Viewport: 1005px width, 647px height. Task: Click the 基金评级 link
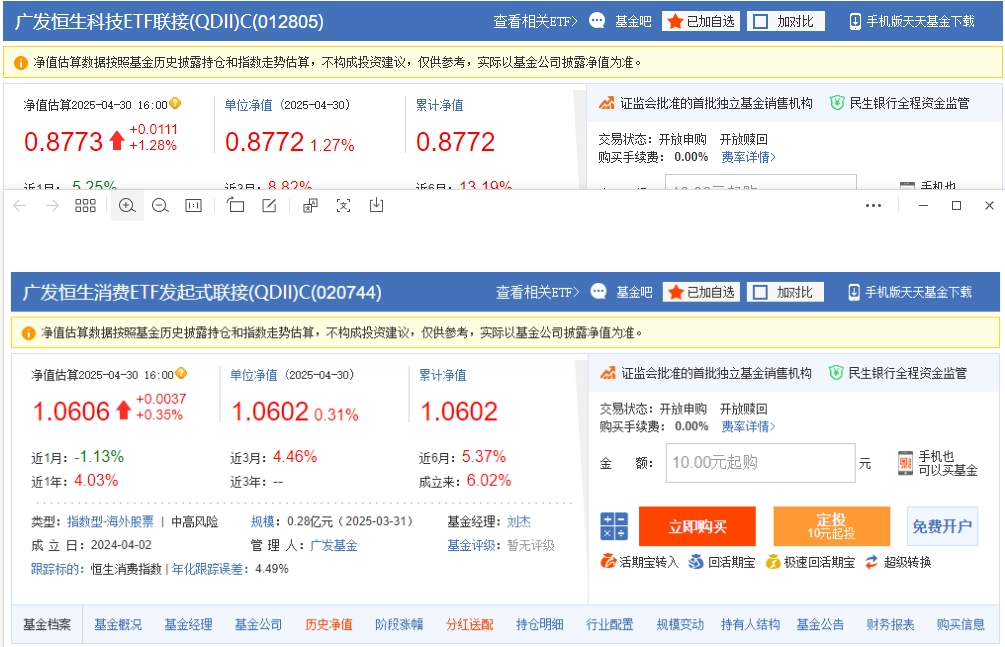point(471,546)
